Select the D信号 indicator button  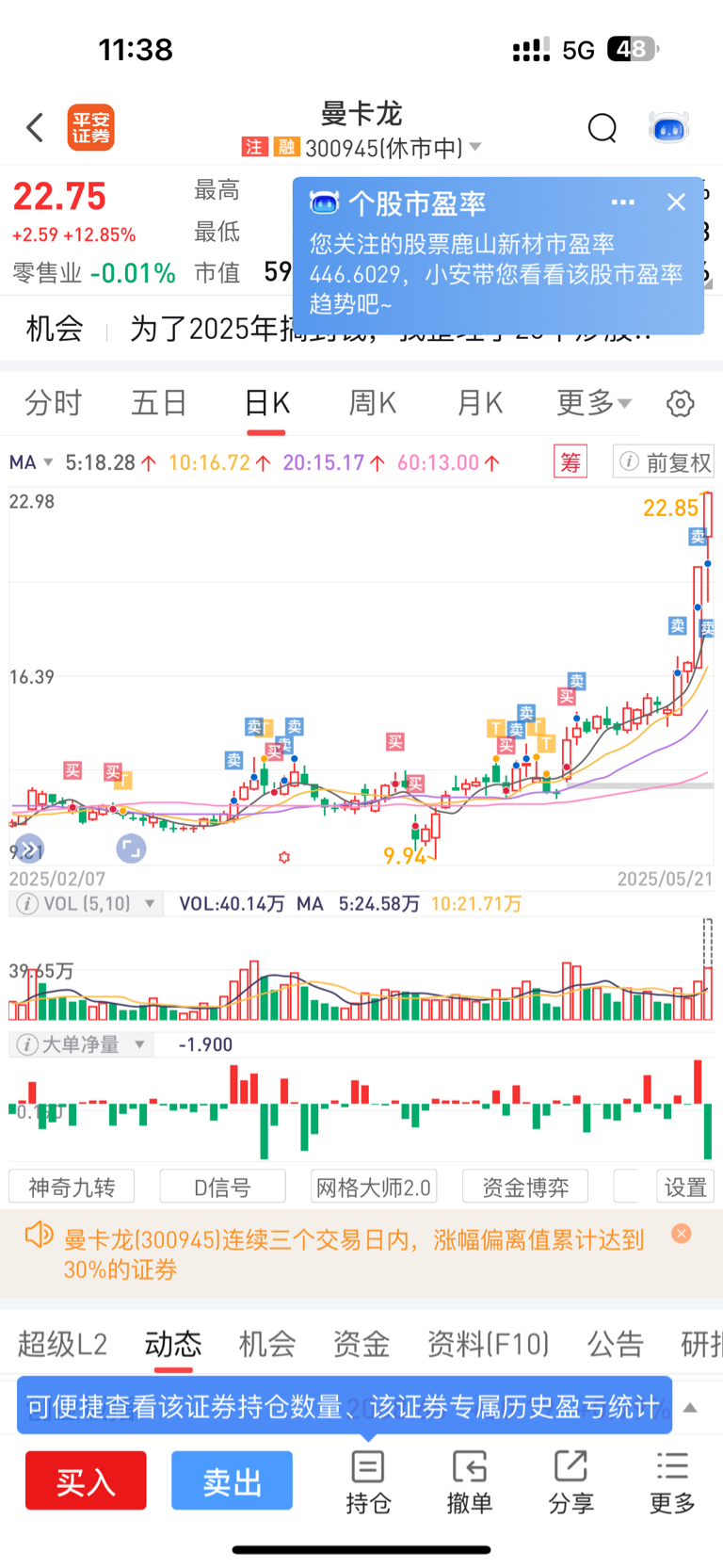click(223, 1187)
